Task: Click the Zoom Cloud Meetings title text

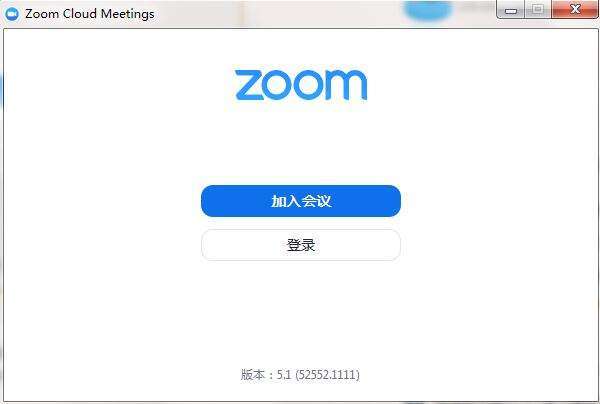Action: pyautogui.click(x=90, y=14)
